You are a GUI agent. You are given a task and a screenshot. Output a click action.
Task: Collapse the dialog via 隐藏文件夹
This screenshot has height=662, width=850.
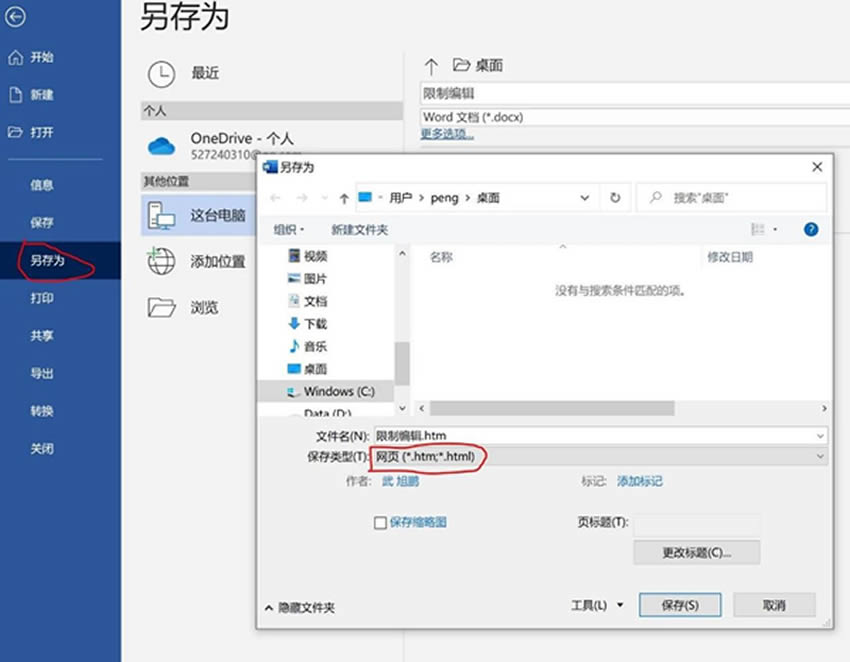click(x=307, y=605)
